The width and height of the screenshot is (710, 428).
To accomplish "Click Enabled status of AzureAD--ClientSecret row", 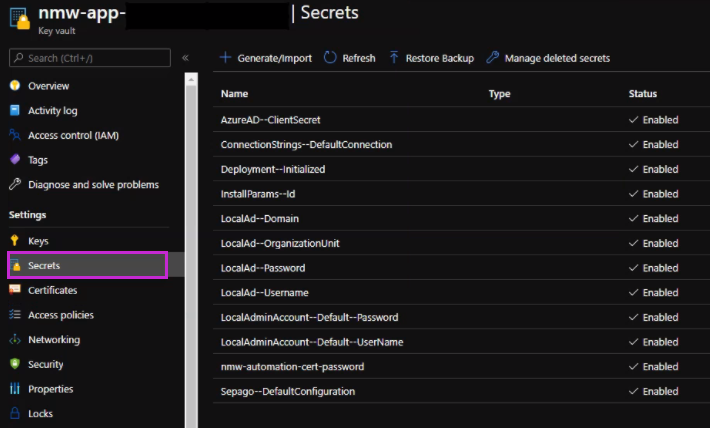I will 653,120.
